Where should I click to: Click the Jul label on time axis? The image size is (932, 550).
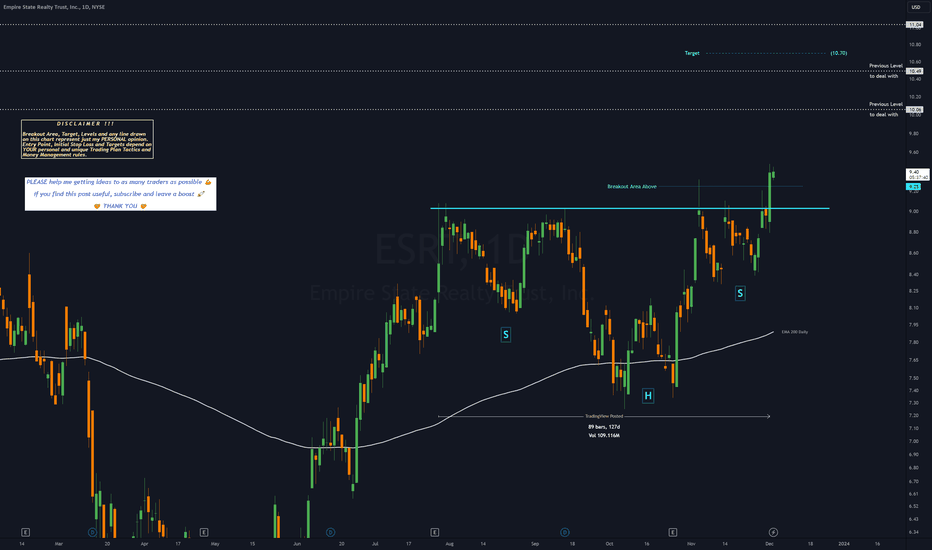tap(375, 543)
